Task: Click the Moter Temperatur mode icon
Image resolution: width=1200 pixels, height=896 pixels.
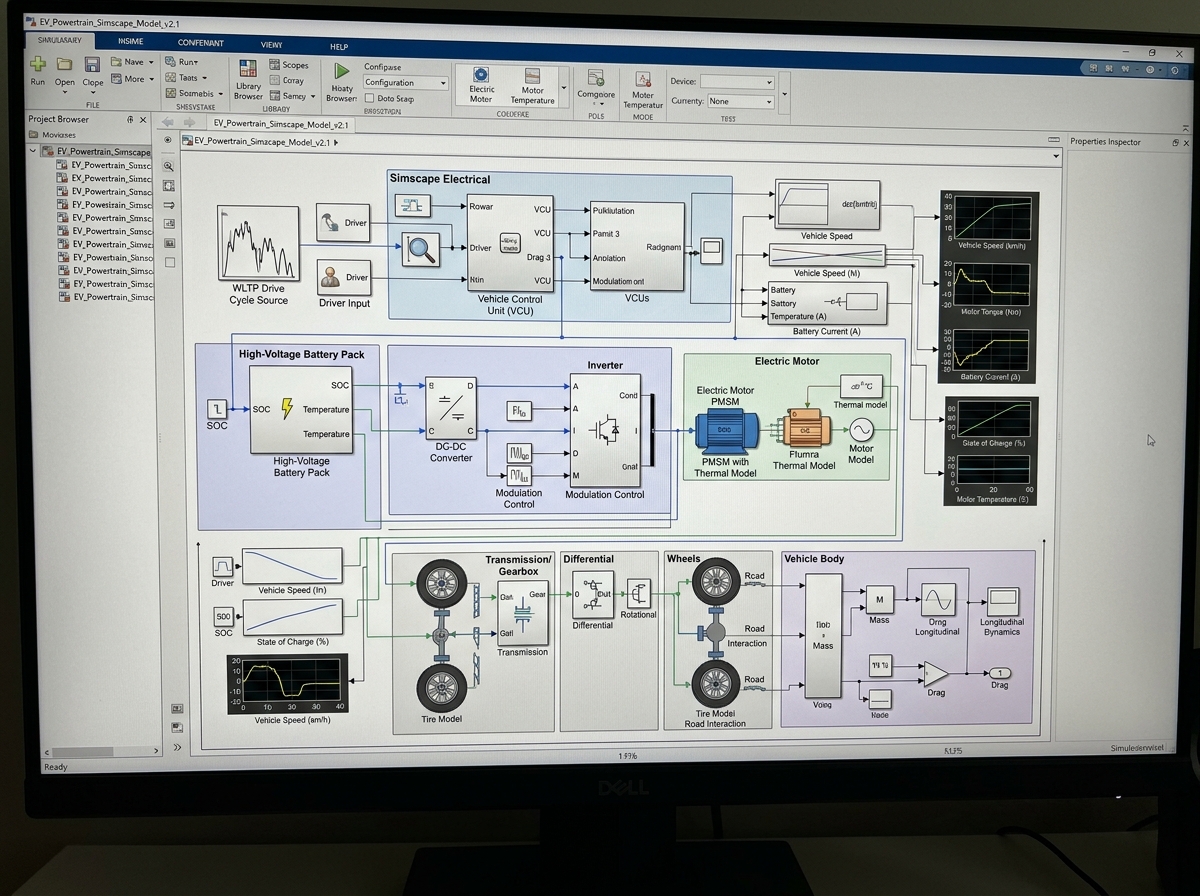Action: (642, 77)
